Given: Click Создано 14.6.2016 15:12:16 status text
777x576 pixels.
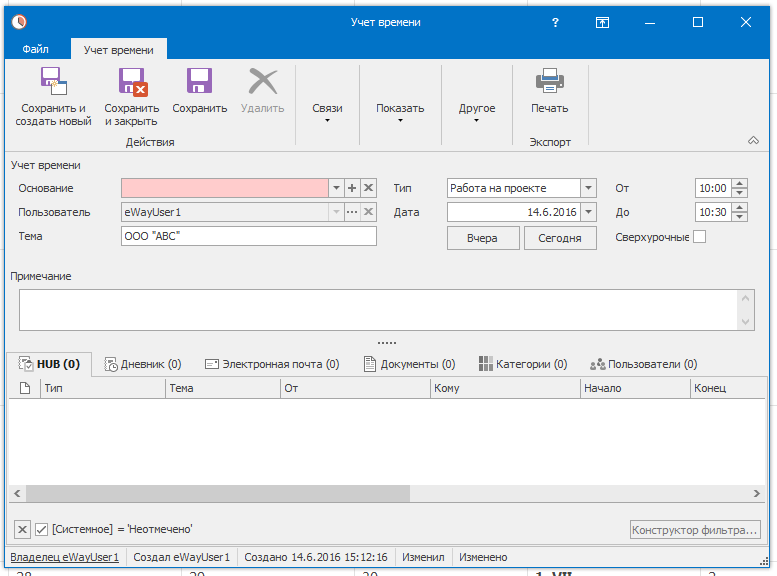Looking at the screenshot, I should (x=316, y=557).
